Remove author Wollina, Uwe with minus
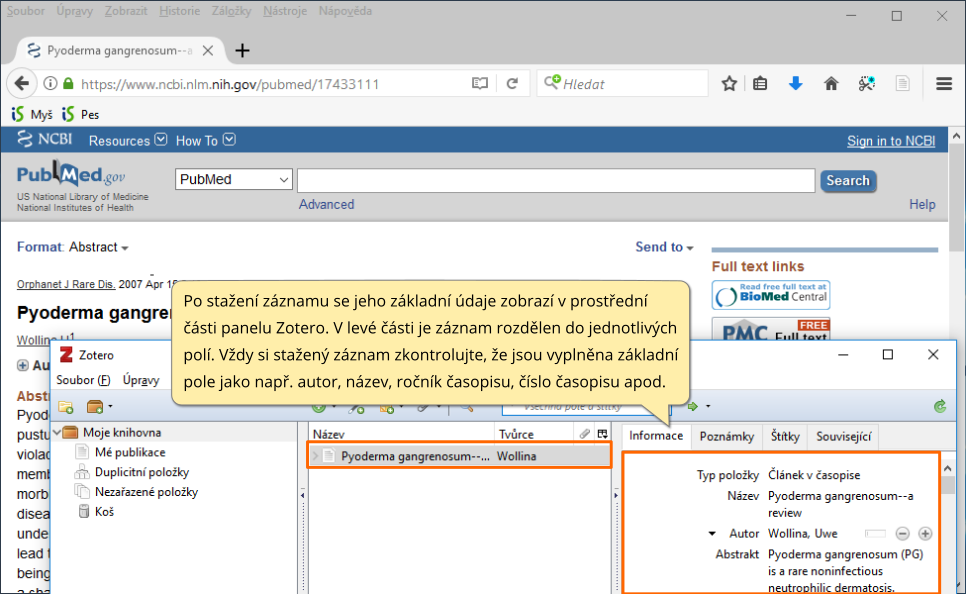The image size is (966, 594). (x=903, y=534)
